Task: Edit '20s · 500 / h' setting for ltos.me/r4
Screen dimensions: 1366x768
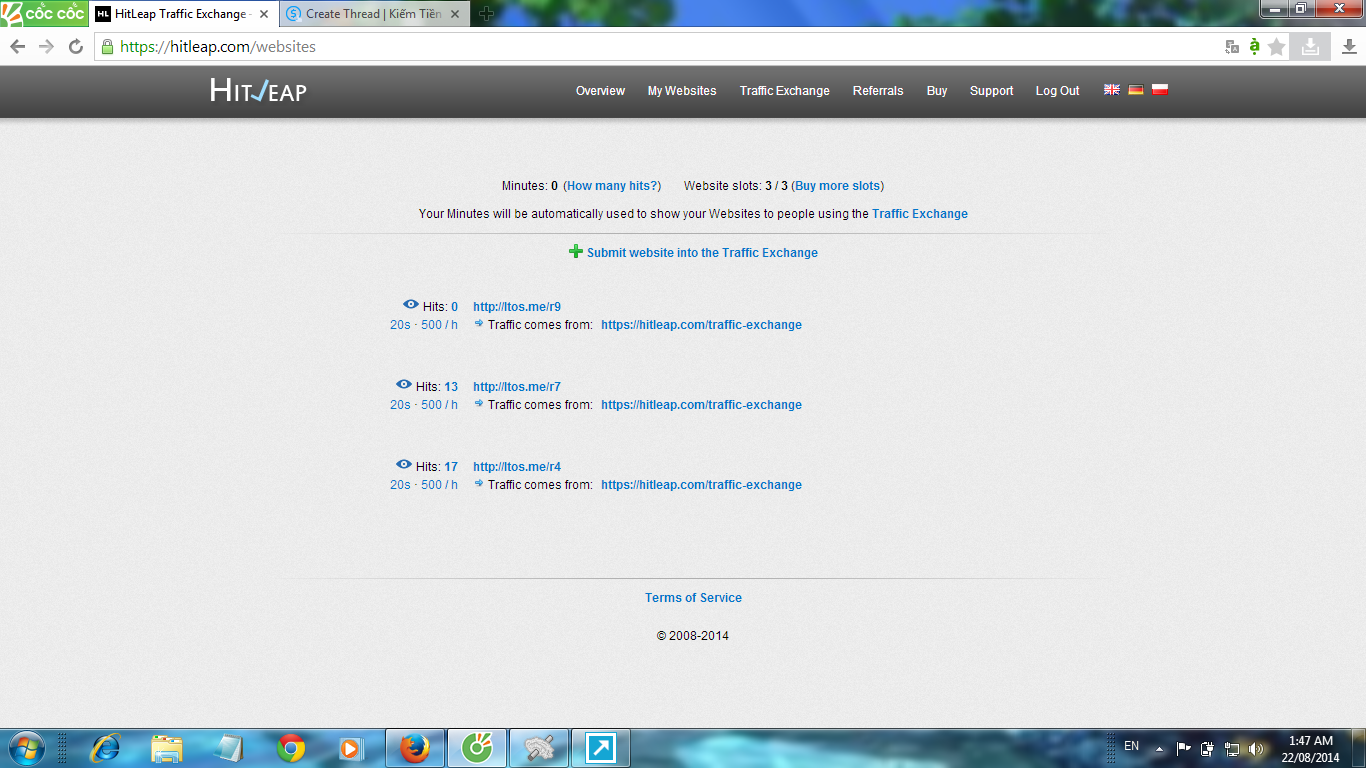Action: (424, 485)
